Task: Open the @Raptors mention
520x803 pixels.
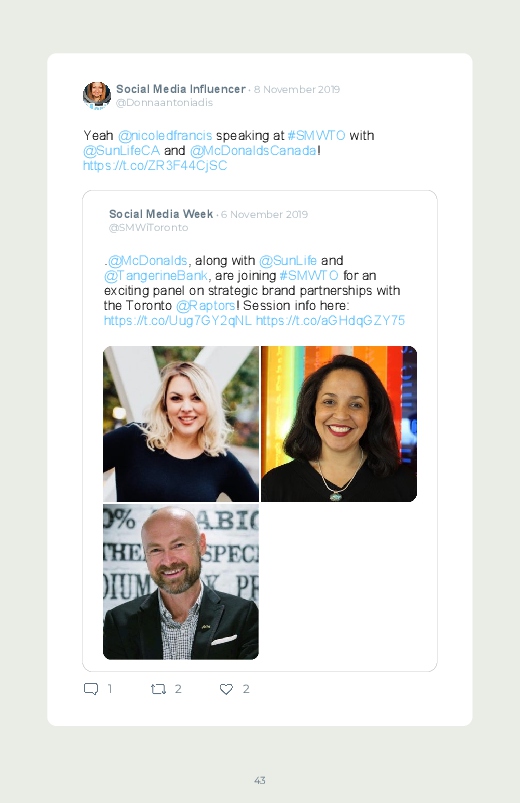Action: point(205,306)
